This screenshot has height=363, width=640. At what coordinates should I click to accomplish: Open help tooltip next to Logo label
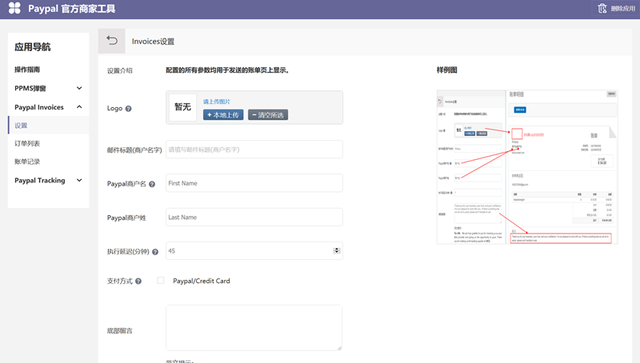coord(128,109)
